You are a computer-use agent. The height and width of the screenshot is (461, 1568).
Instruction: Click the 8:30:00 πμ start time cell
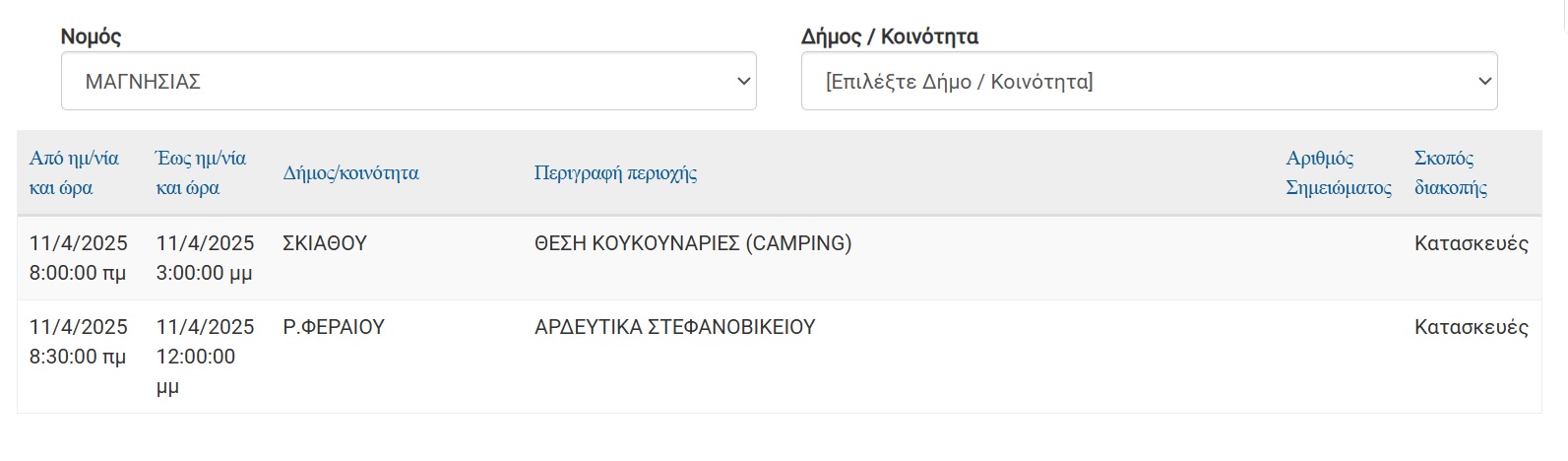pyautogui.click(x=77, y=357)
